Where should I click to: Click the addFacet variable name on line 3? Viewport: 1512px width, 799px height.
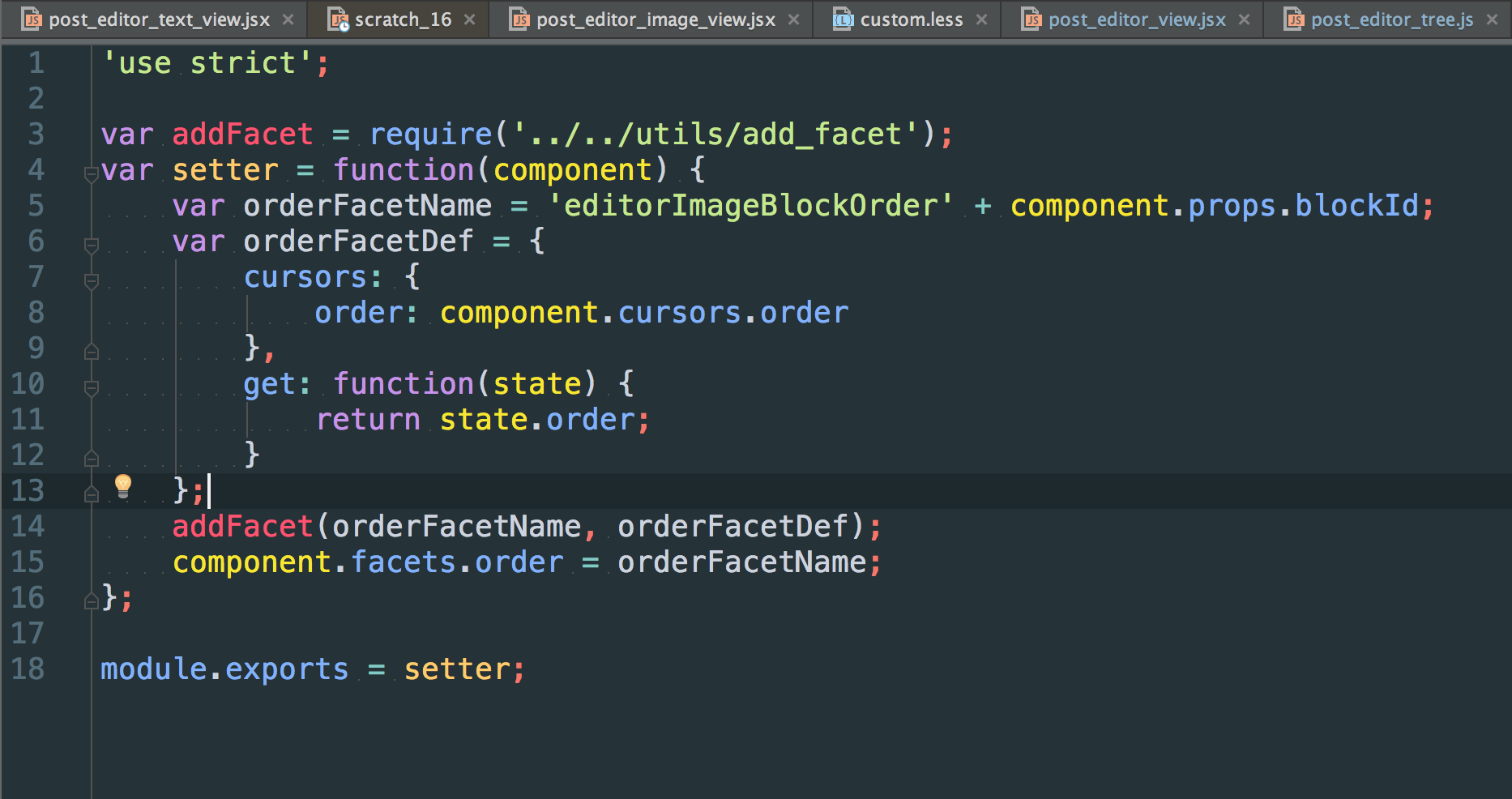click(x=242, y=135)
